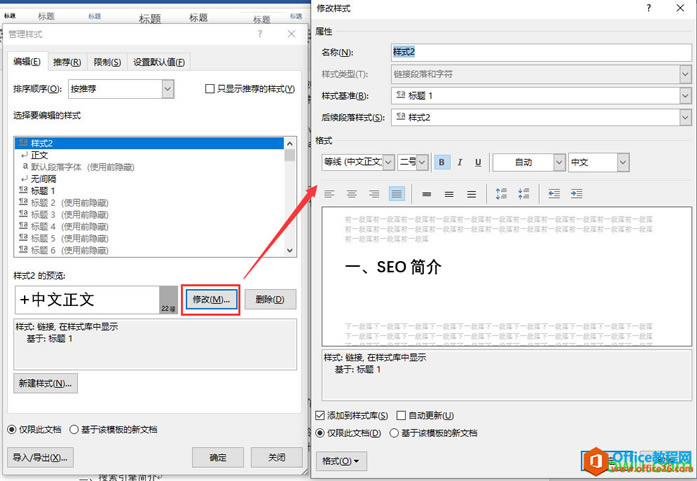The height and width of the screenshot is (481, 697).
Task: Click style list scrollbar up arrow
Action: [290, 144]
